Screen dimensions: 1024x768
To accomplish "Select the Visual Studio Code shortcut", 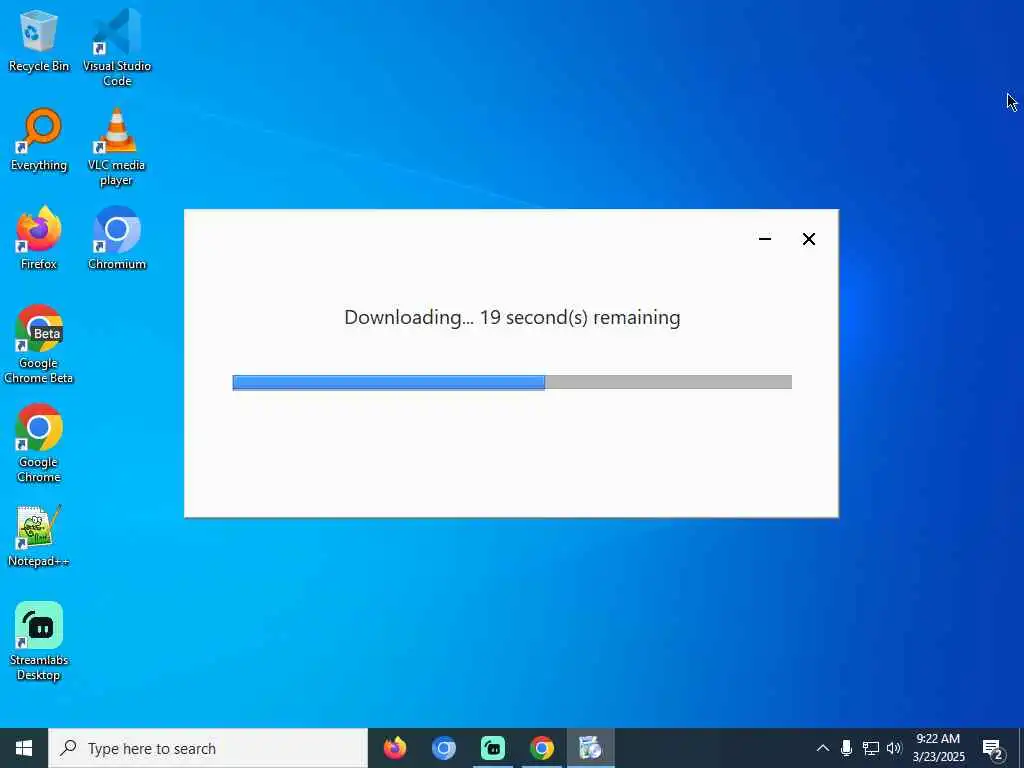I will point(117,48).
